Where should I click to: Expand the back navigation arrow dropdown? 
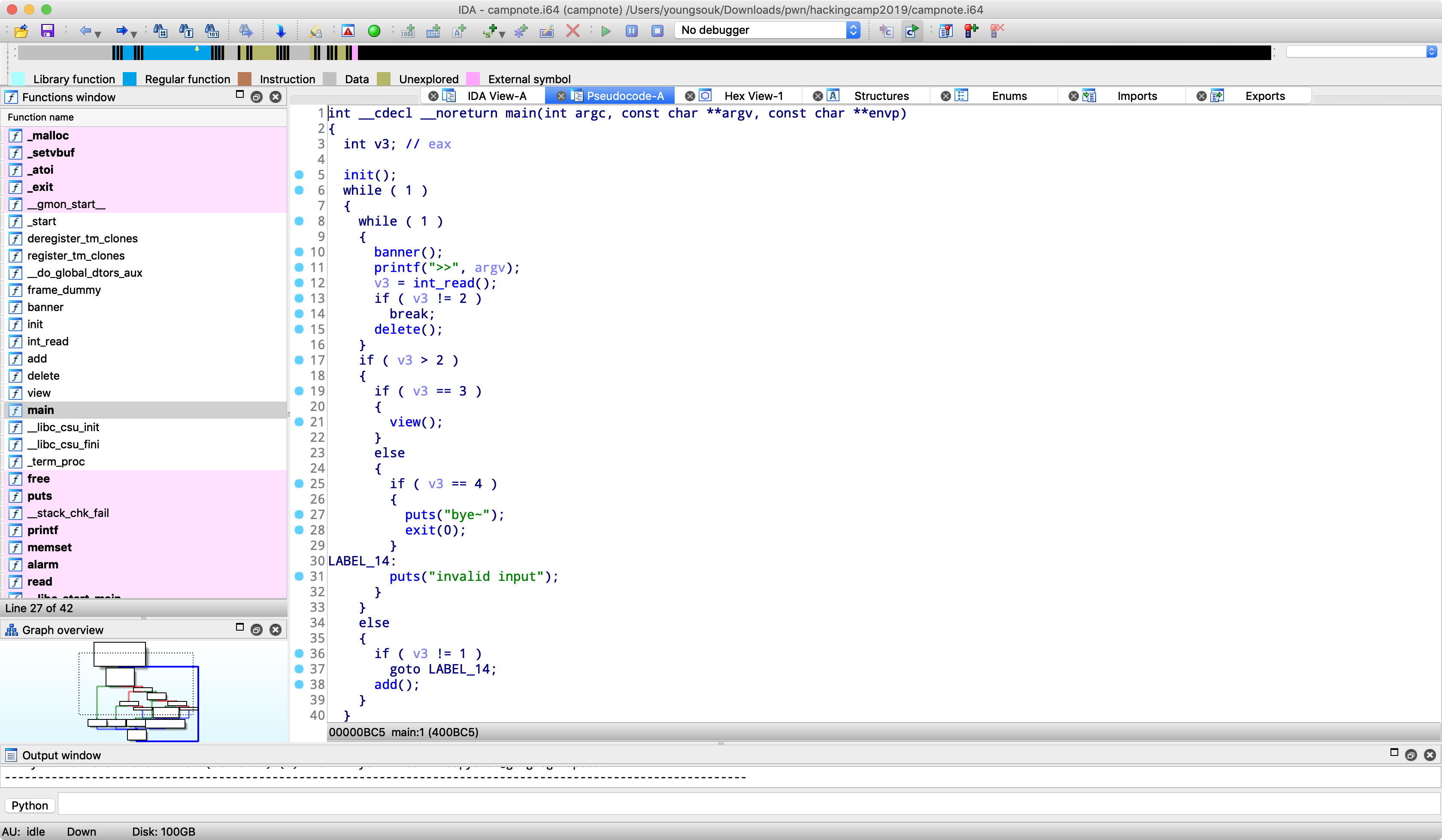(98, 34)
